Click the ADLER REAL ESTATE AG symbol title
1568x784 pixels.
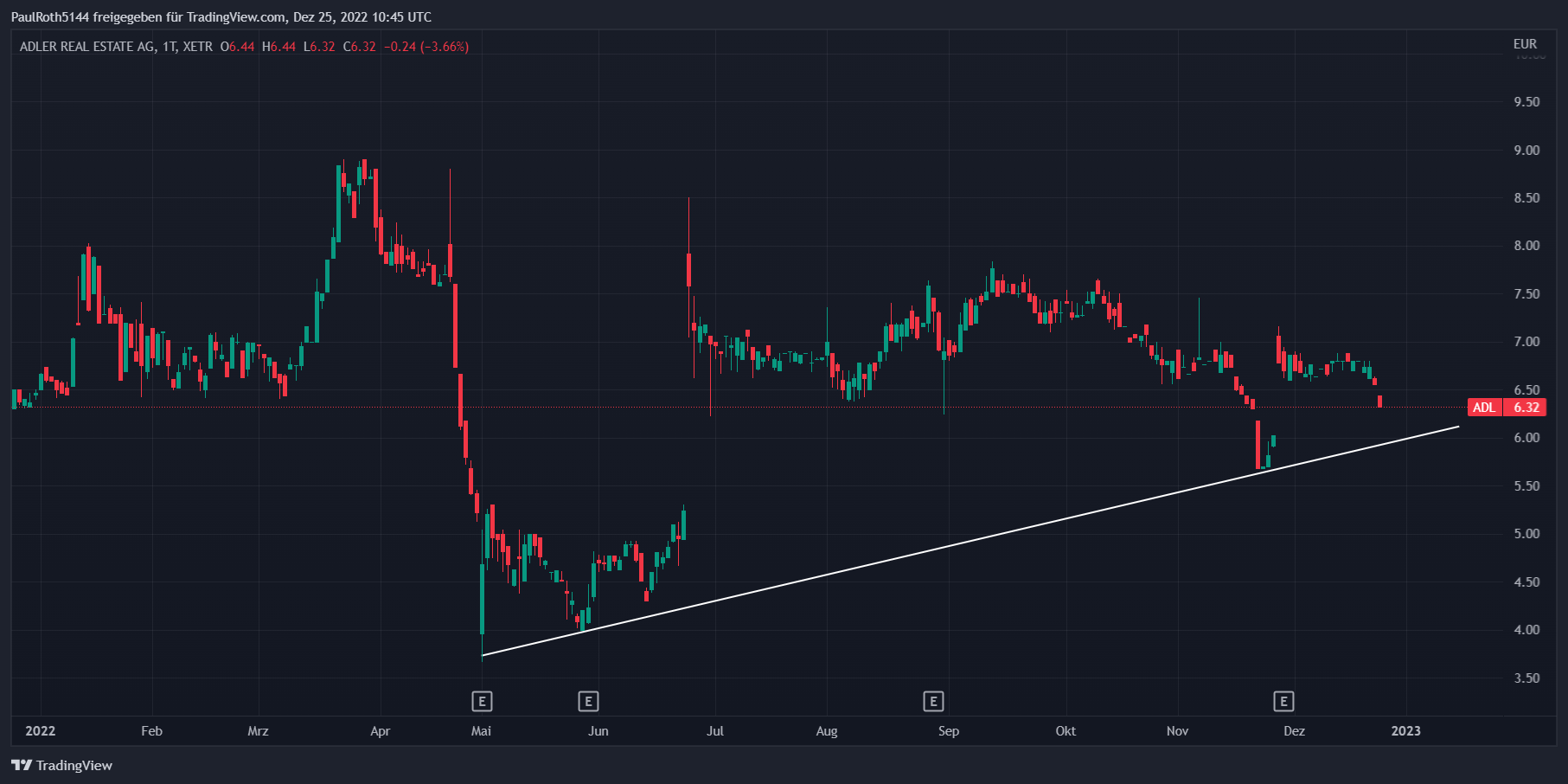coord(87,47)
